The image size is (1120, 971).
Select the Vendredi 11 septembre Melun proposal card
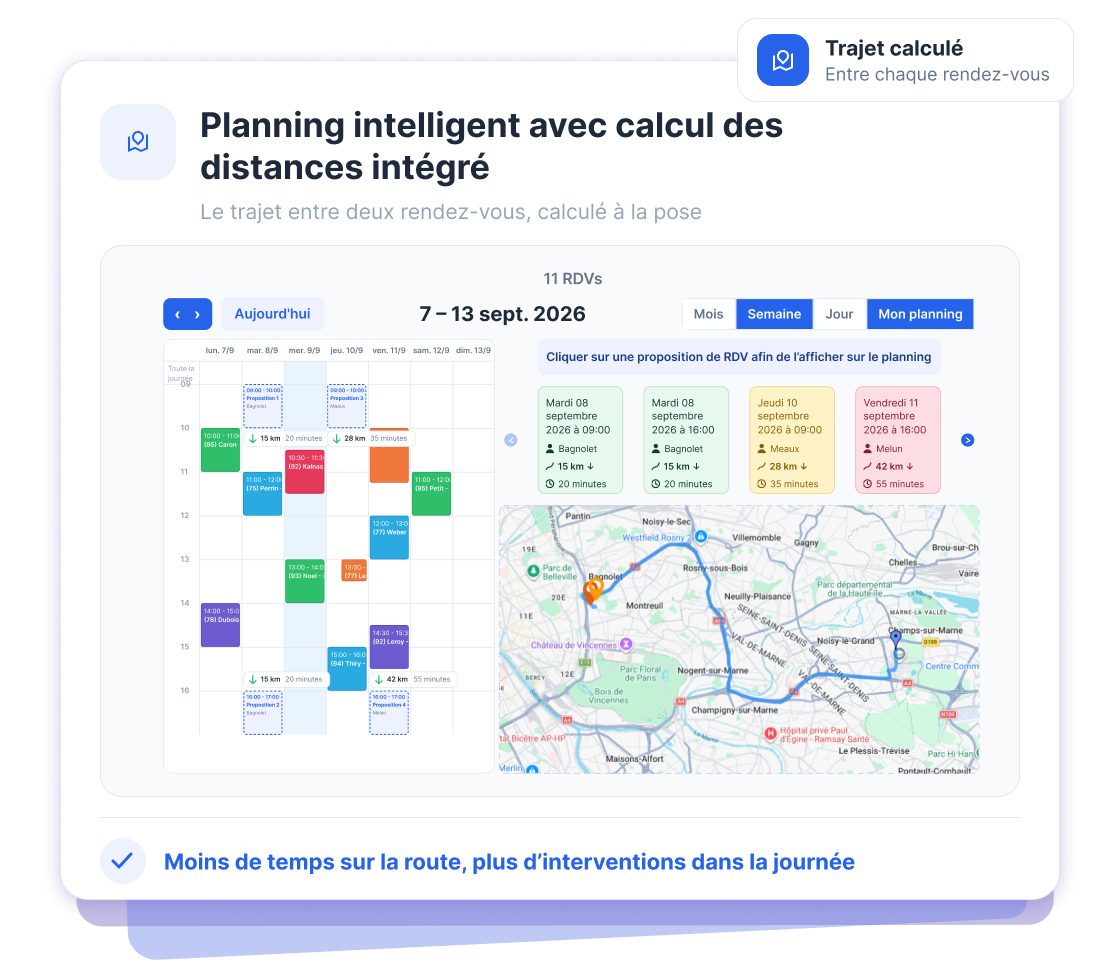[898, 440]
